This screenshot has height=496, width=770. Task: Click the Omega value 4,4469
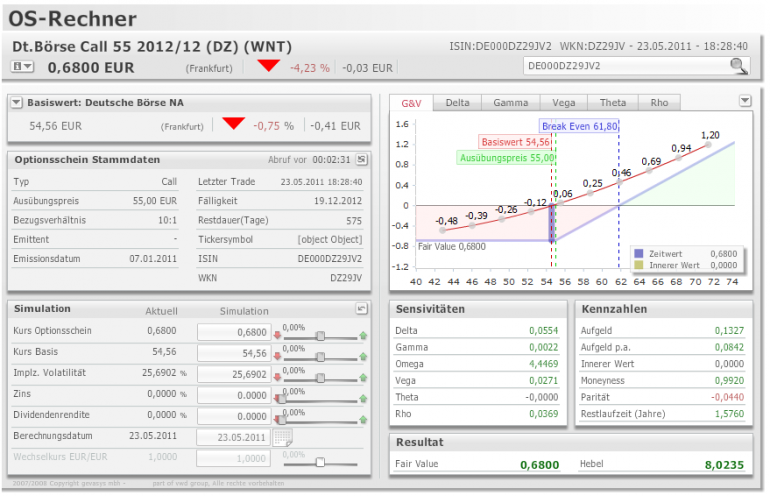coord(544,364)
